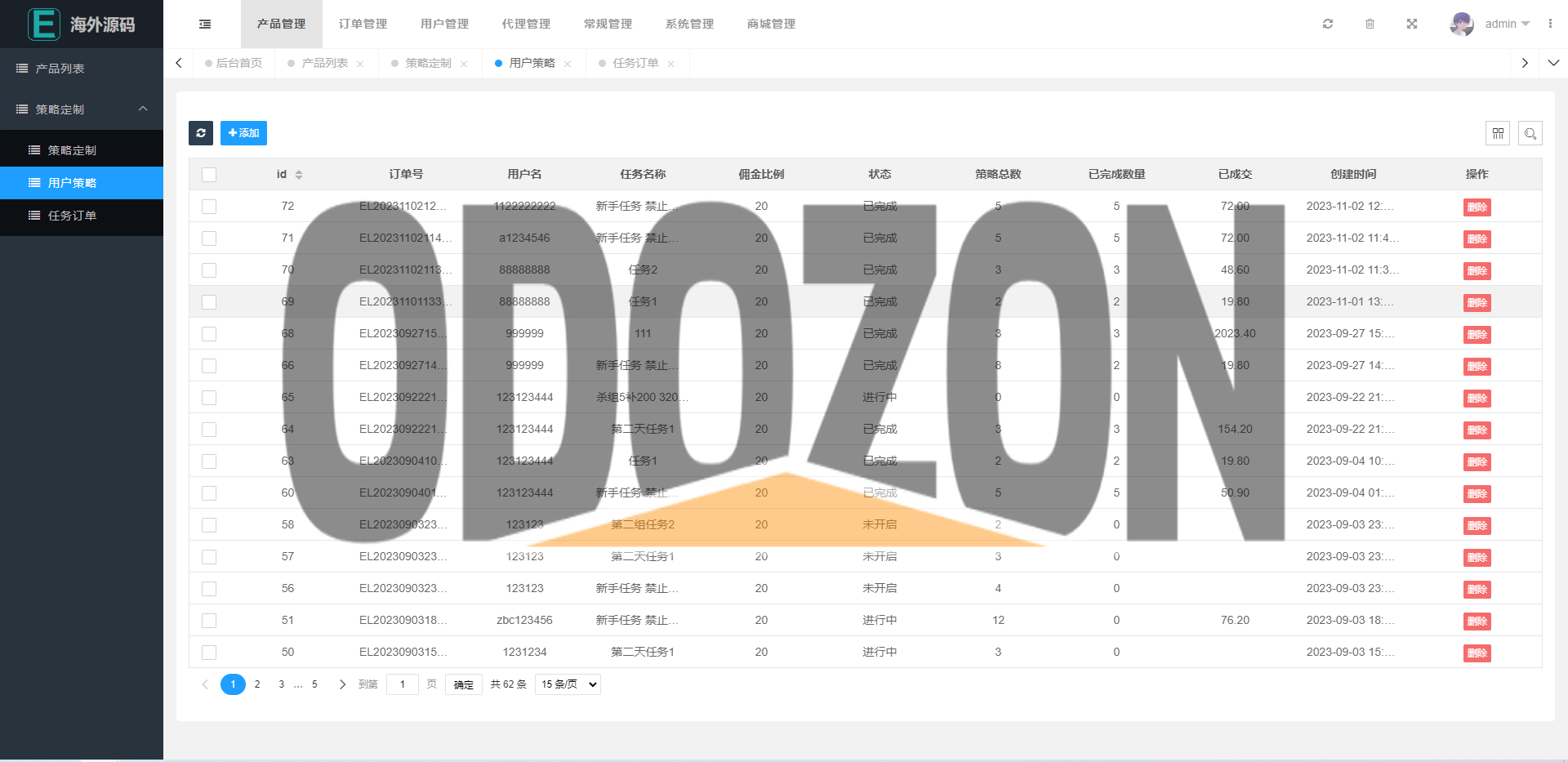Open 产品列表 in the sidebar
This screenshot has width=1568, height=762.
pos(82,69)
